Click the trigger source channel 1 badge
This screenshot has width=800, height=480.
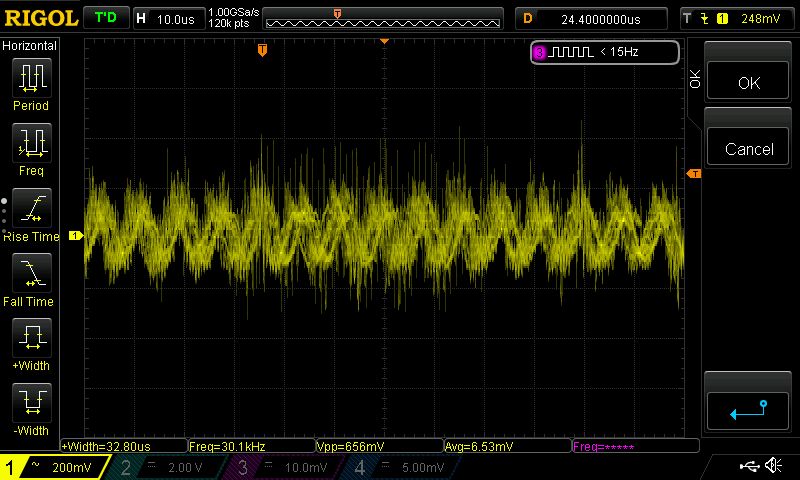click(722, 19)
